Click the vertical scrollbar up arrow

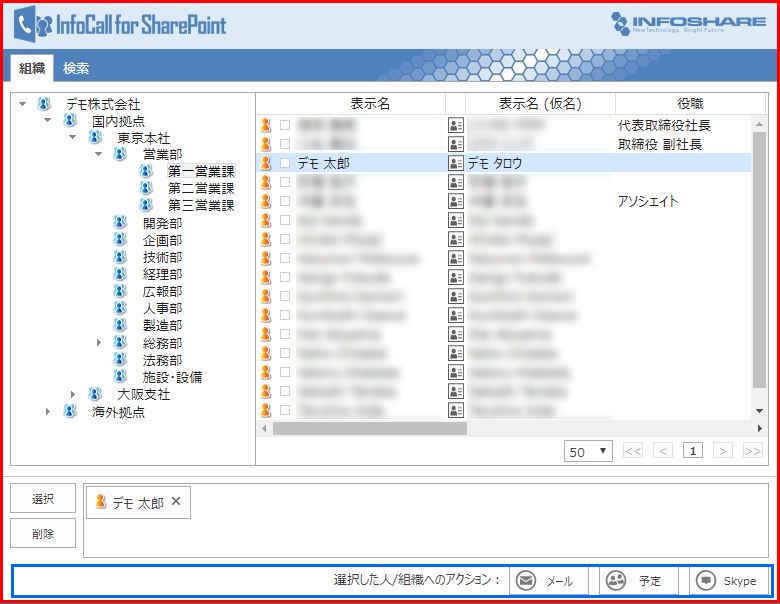click(x=759, y=123)
